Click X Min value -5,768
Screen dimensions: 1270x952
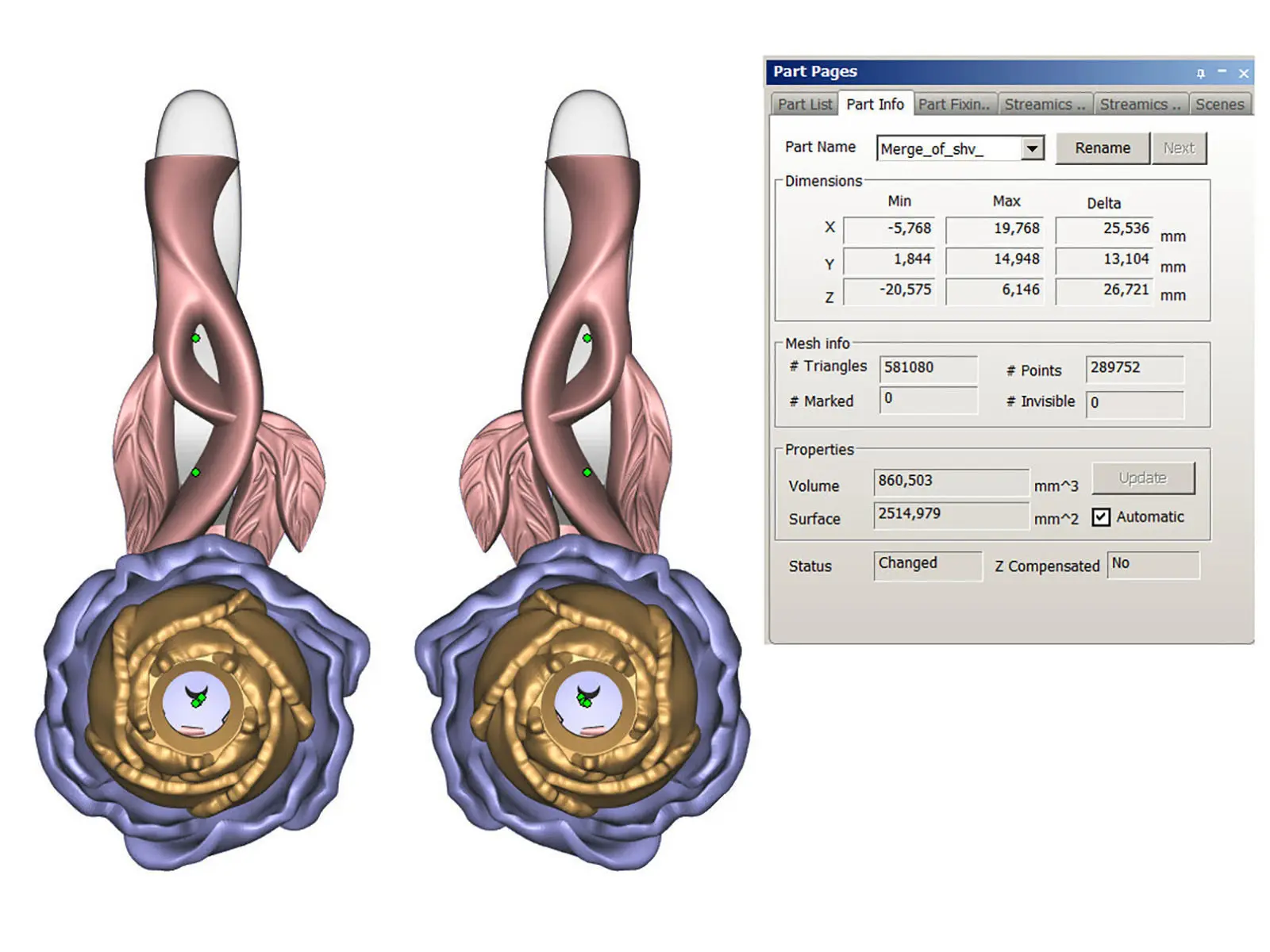pyautogui.click(x=889, y=229)
